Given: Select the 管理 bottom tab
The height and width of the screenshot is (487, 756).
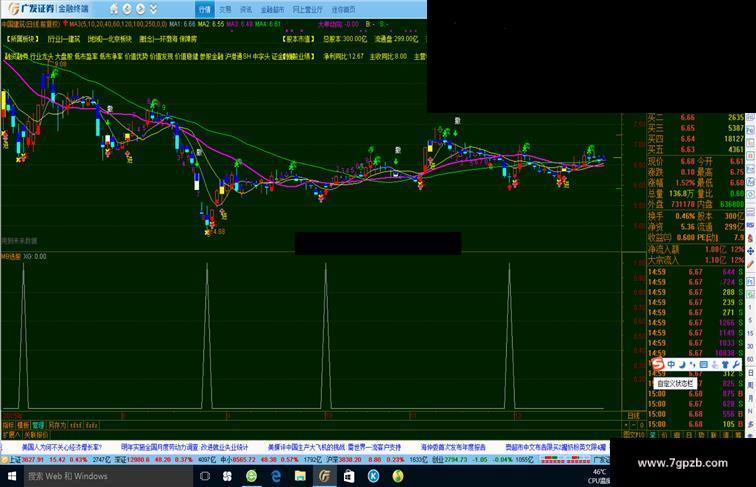Looking at the screenshot, I should [x=38, y=425].
